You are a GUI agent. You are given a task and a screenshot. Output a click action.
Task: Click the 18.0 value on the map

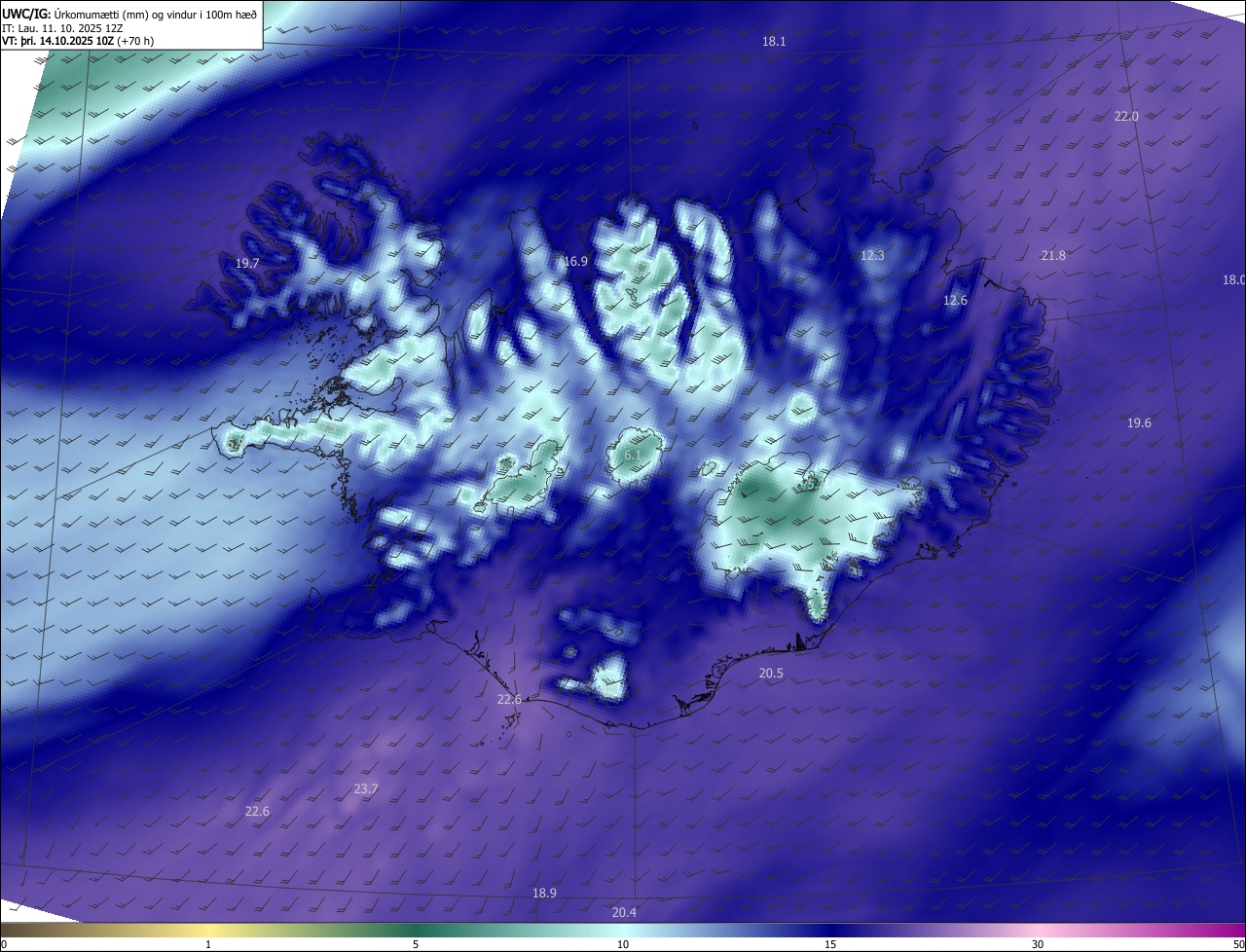pyautogui.click(x=1233, y=280)
